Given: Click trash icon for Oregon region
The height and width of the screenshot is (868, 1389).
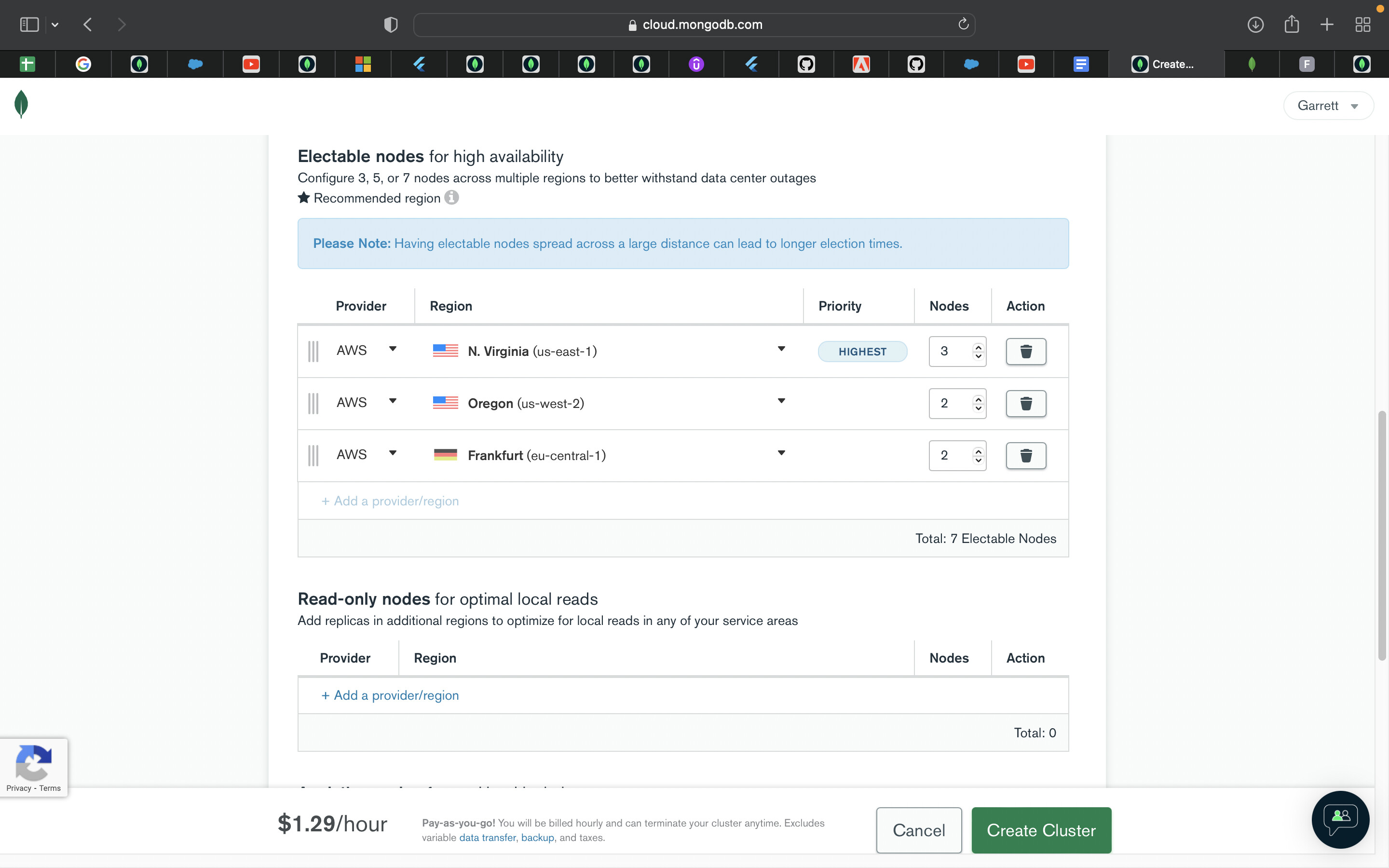Looking at the screenshot, I should click(1026, 403).
